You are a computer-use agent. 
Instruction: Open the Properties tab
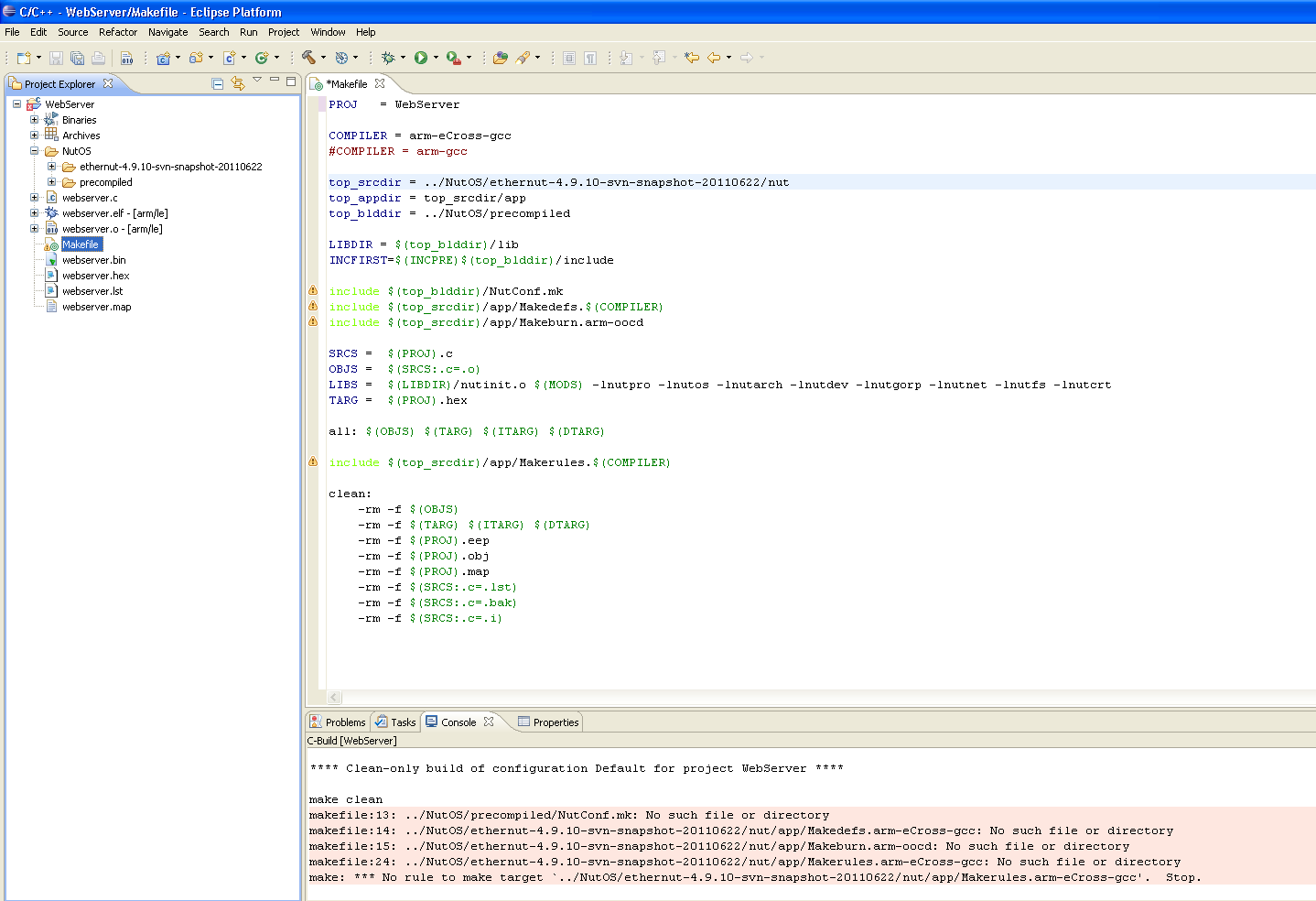coord(548,722)
